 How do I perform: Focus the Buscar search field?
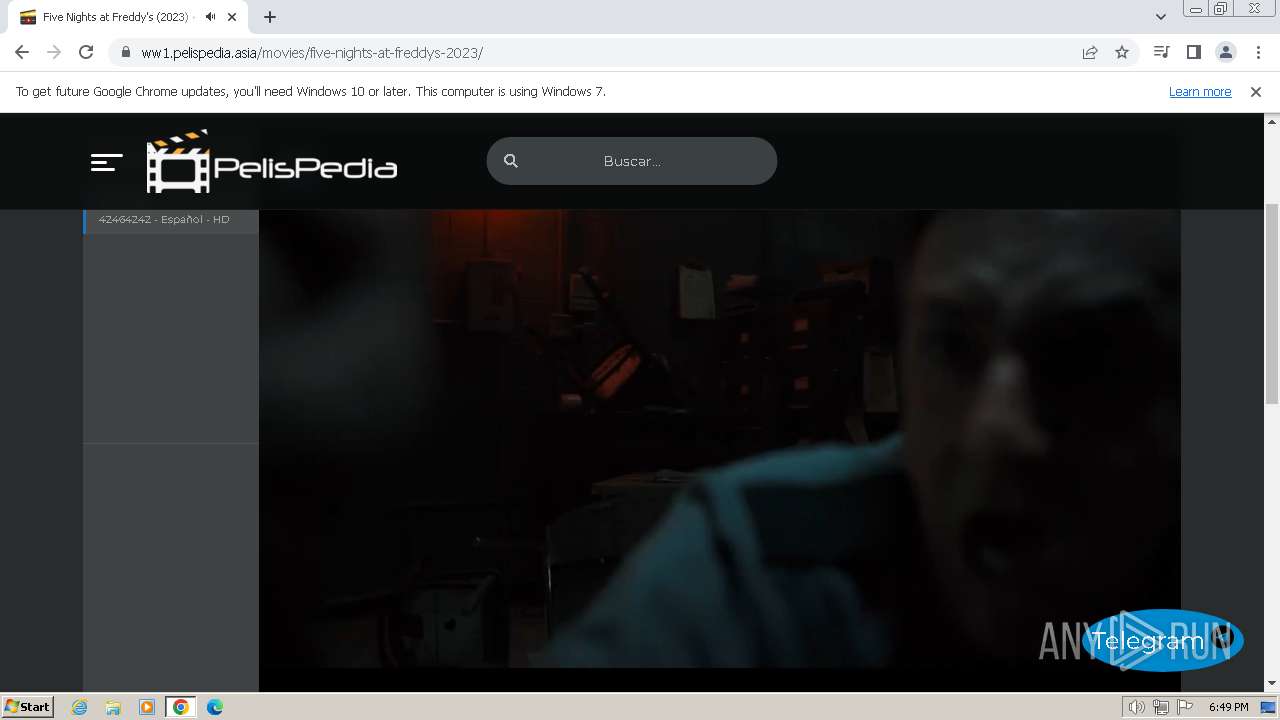point(632,161)
